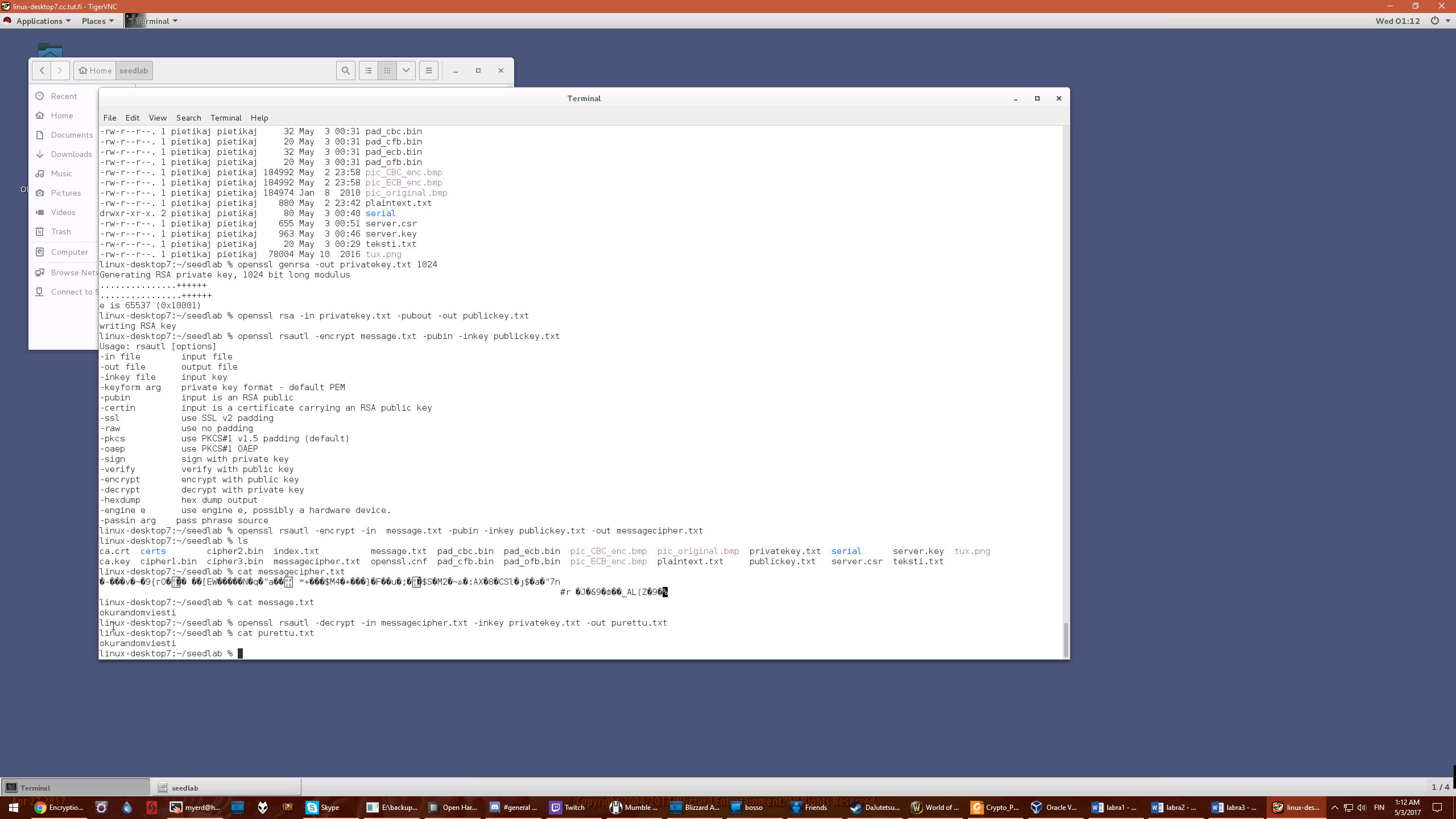Image resolution: width=1456 pixels, height=819 pixels.
Task: Open Downloads in the sidebar
Action: pyautogui.click(x=71, y=154)
